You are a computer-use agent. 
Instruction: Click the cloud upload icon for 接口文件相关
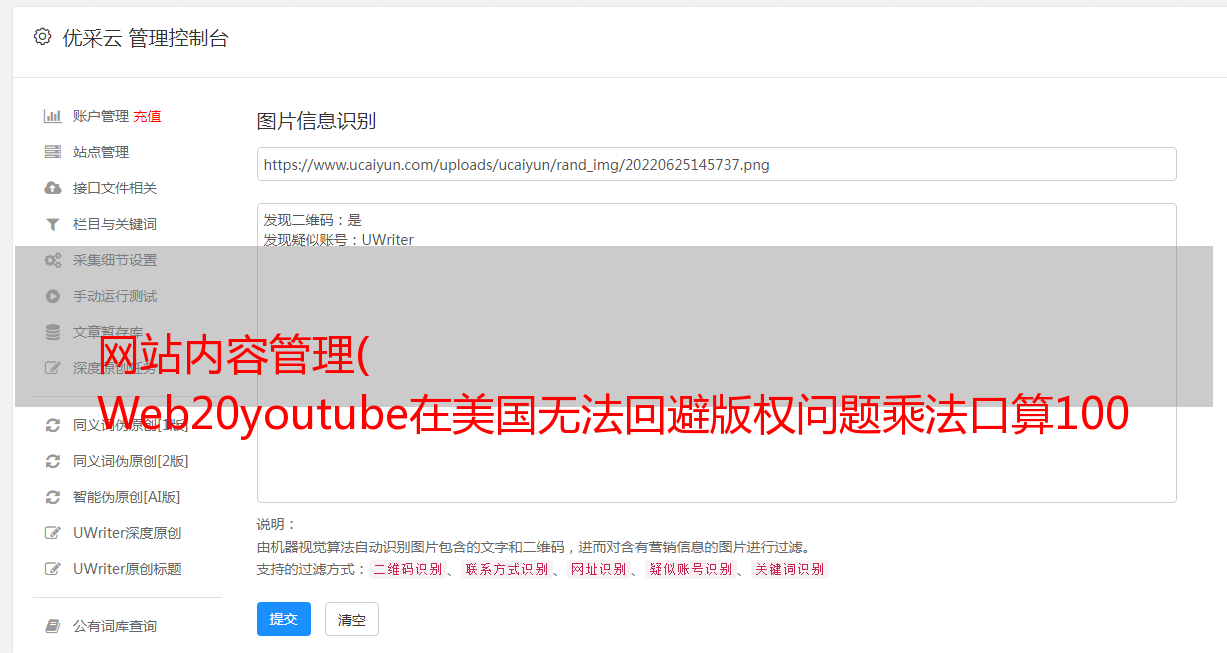(53, 188)
